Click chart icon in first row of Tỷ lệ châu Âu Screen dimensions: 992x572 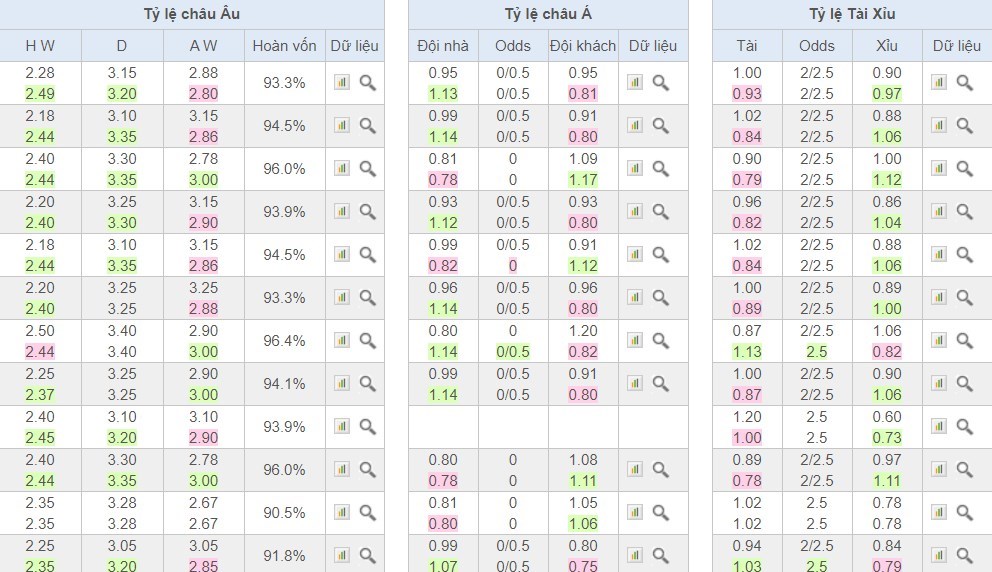point(342,83)
